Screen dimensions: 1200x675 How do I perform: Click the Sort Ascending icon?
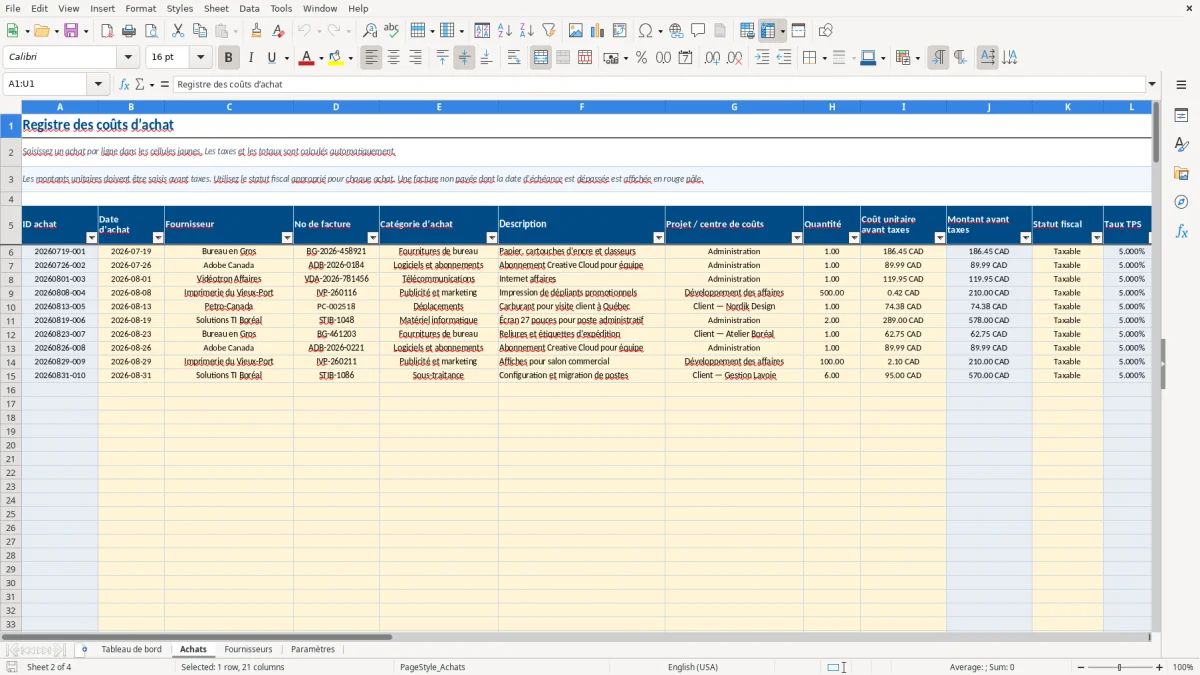coord(505,31)
